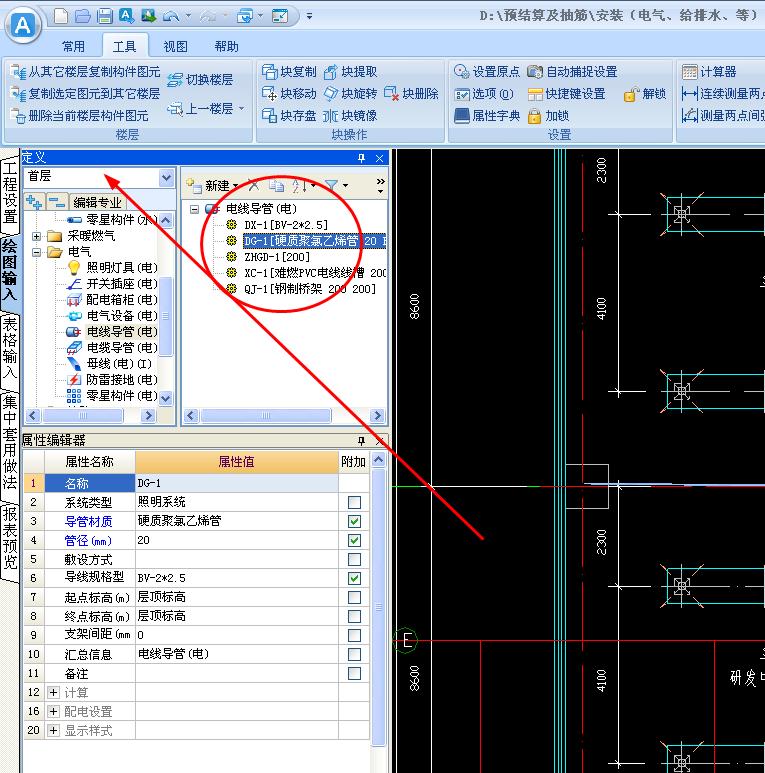Open the 上一楼层 dropdown arrow

pyautogui.click(x=242, y=108)
